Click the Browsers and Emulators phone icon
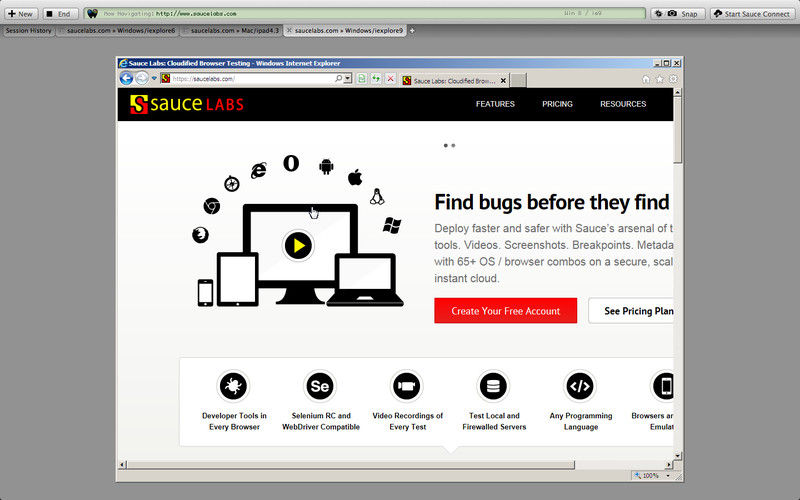 coord(663,386)
